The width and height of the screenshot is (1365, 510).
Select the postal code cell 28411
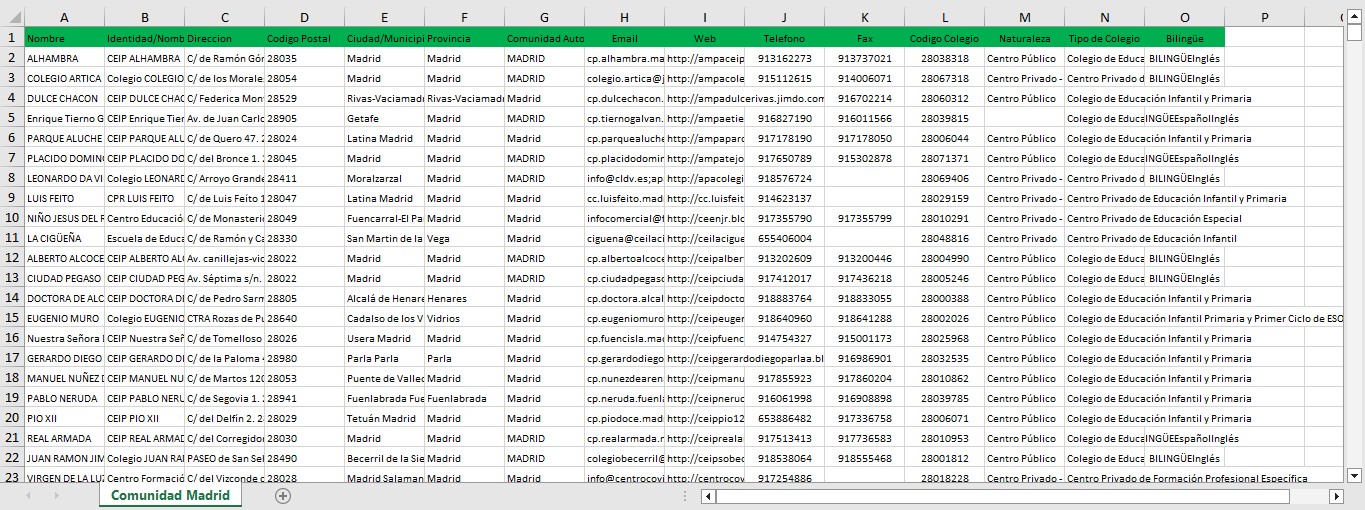[304, 178]
